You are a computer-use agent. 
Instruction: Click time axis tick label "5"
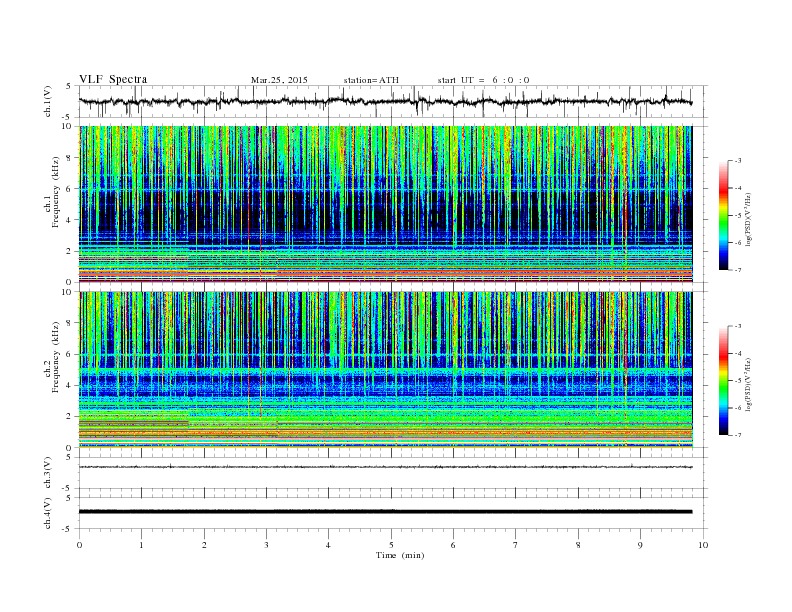(391, 545)
